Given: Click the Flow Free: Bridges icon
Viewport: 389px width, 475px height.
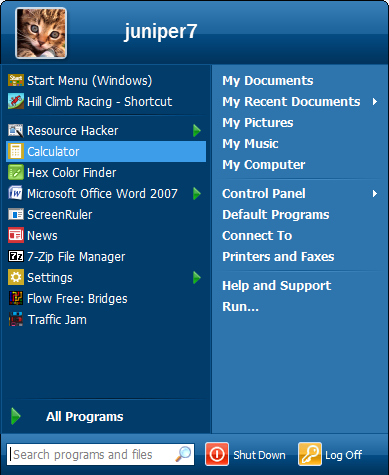Looking at the screenshot, I should [x=16, y=298].
